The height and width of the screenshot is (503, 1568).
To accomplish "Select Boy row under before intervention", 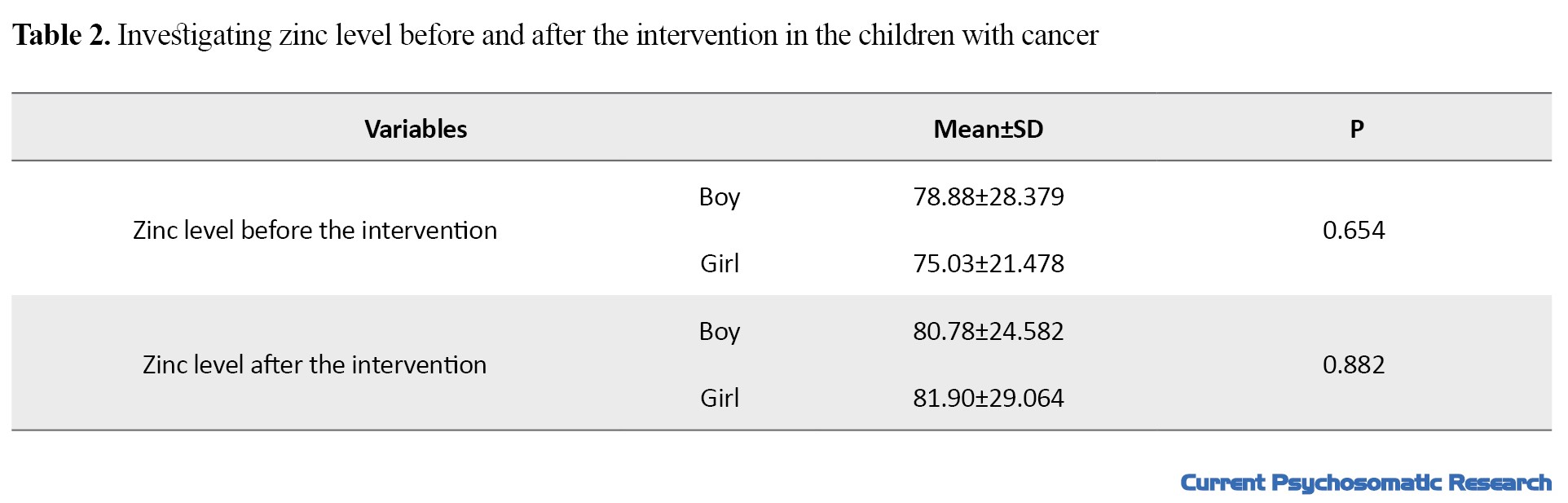I will 720,197.
